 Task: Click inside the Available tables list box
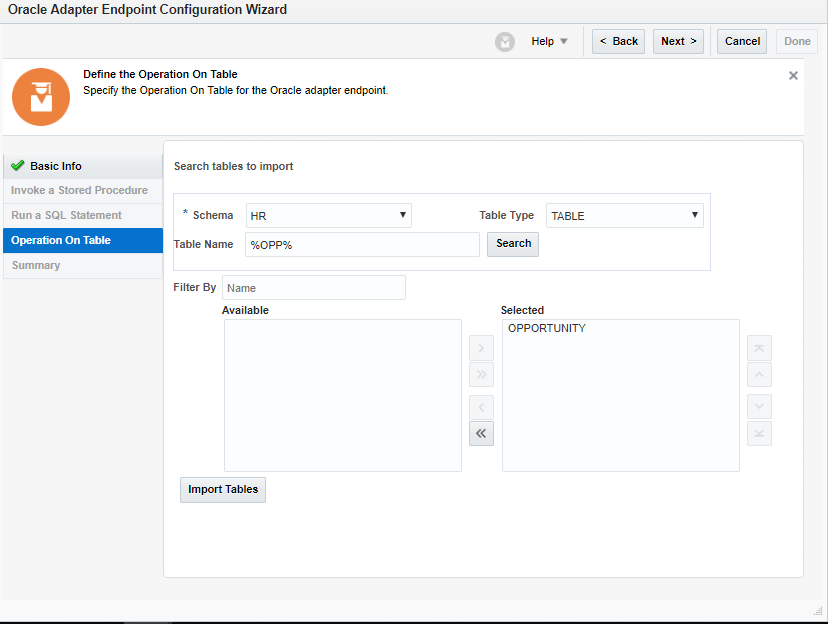(x=343, y=395)
